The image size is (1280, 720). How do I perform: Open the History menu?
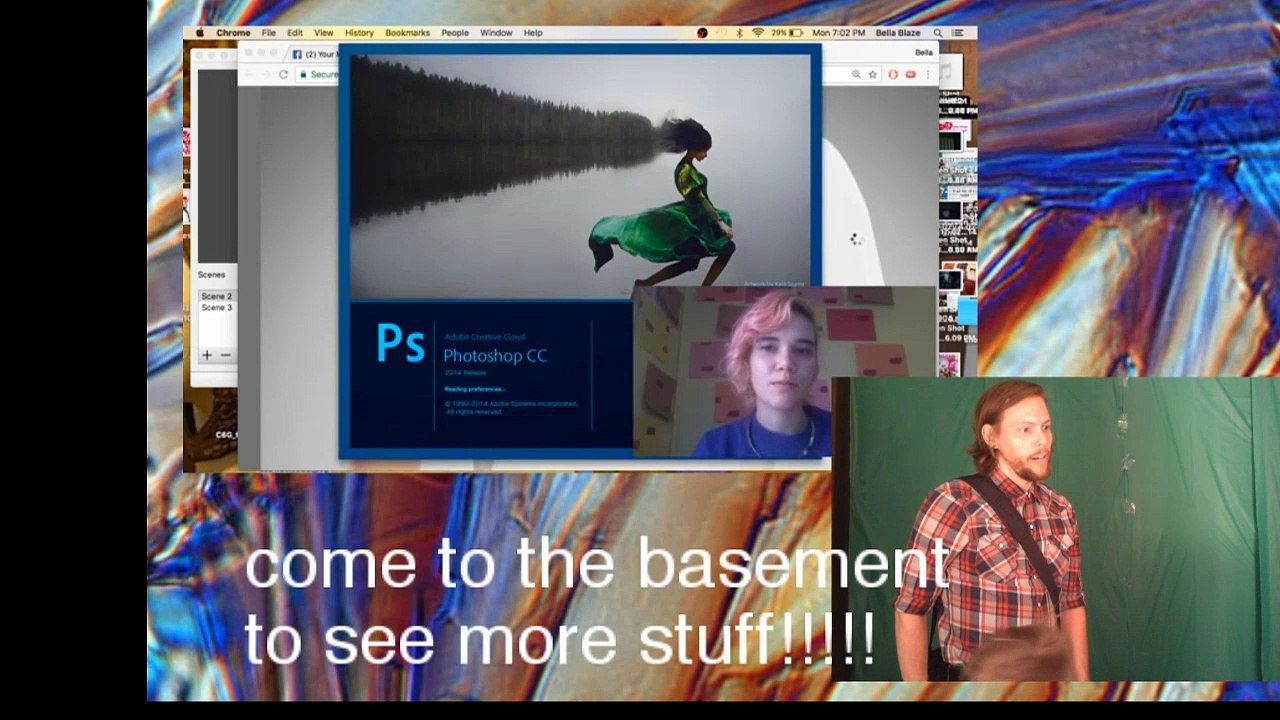[x=360, y=33]
